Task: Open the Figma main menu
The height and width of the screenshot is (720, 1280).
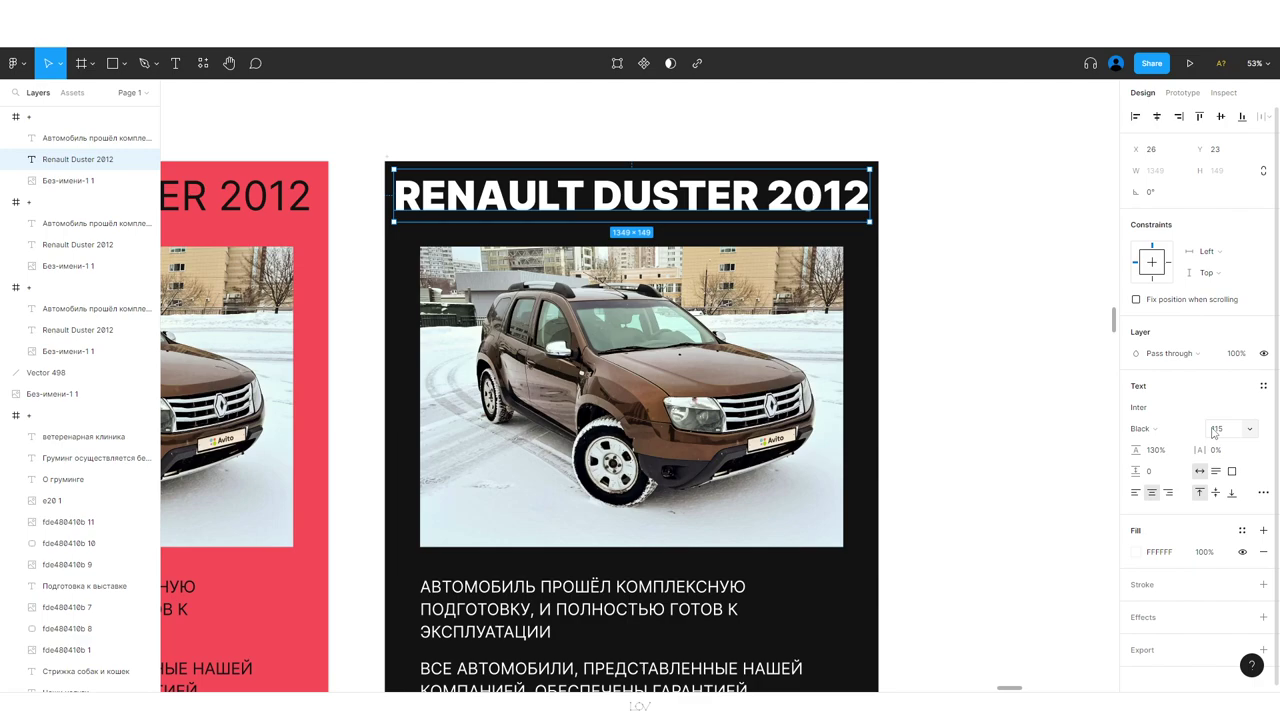Action: pyautogui.click(x=13, y=63)
